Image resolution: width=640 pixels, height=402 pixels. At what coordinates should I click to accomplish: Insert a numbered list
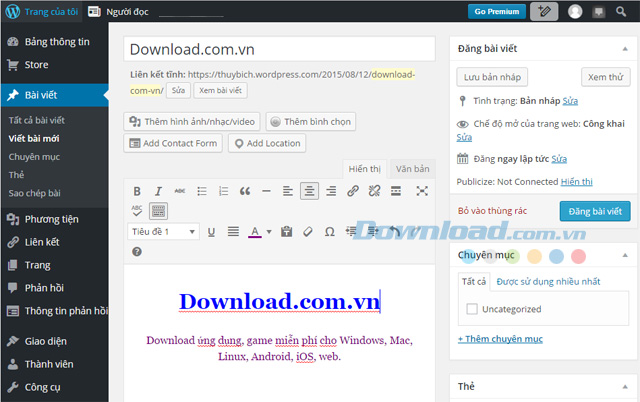[223, 191]
